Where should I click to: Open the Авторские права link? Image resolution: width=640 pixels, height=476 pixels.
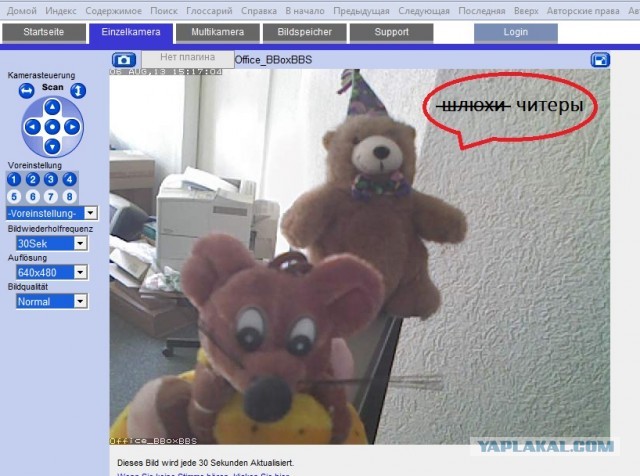coord(583,11)
